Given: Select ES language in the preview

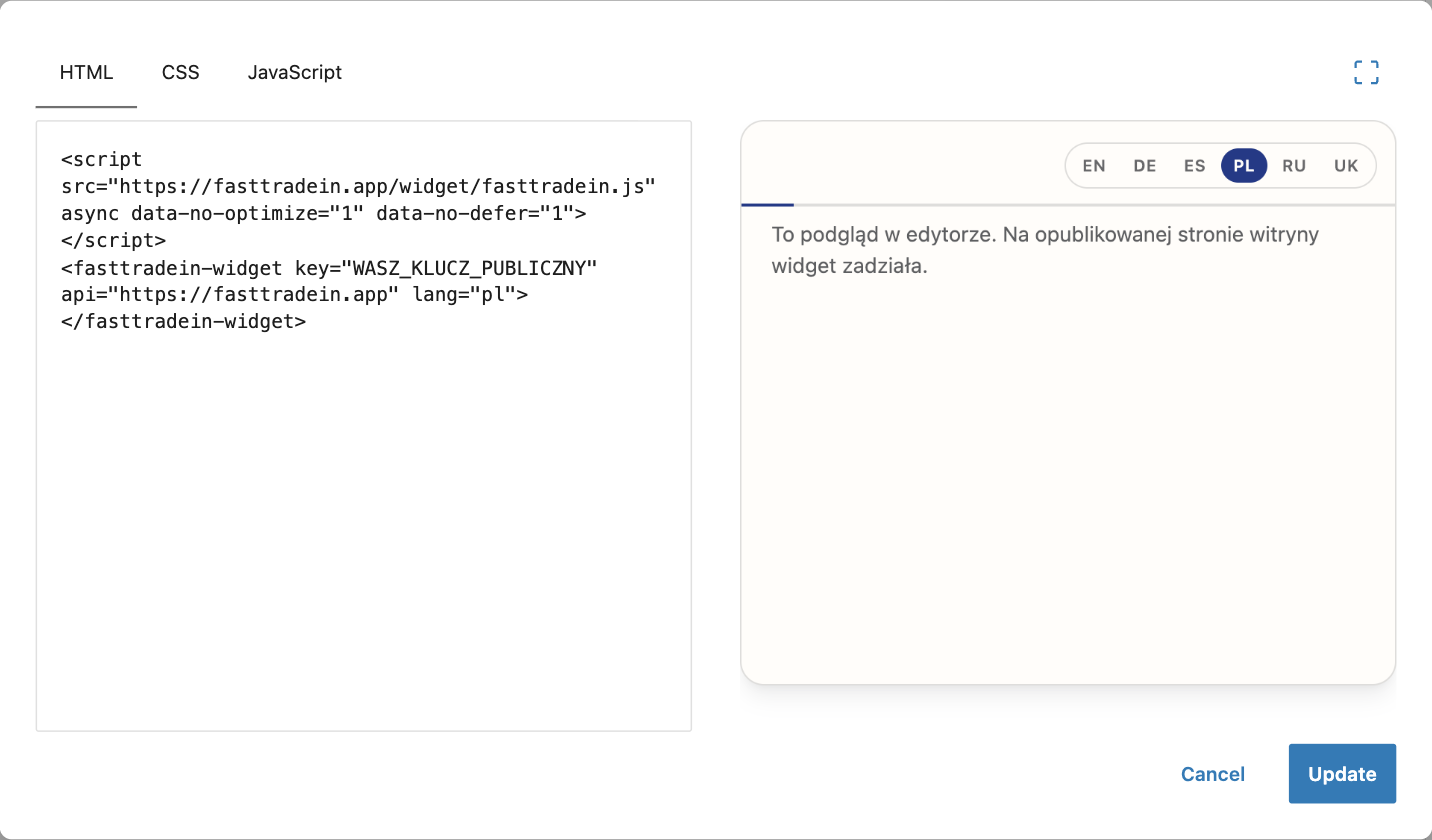Looking at the screenshot, I should pos(1195,166).
